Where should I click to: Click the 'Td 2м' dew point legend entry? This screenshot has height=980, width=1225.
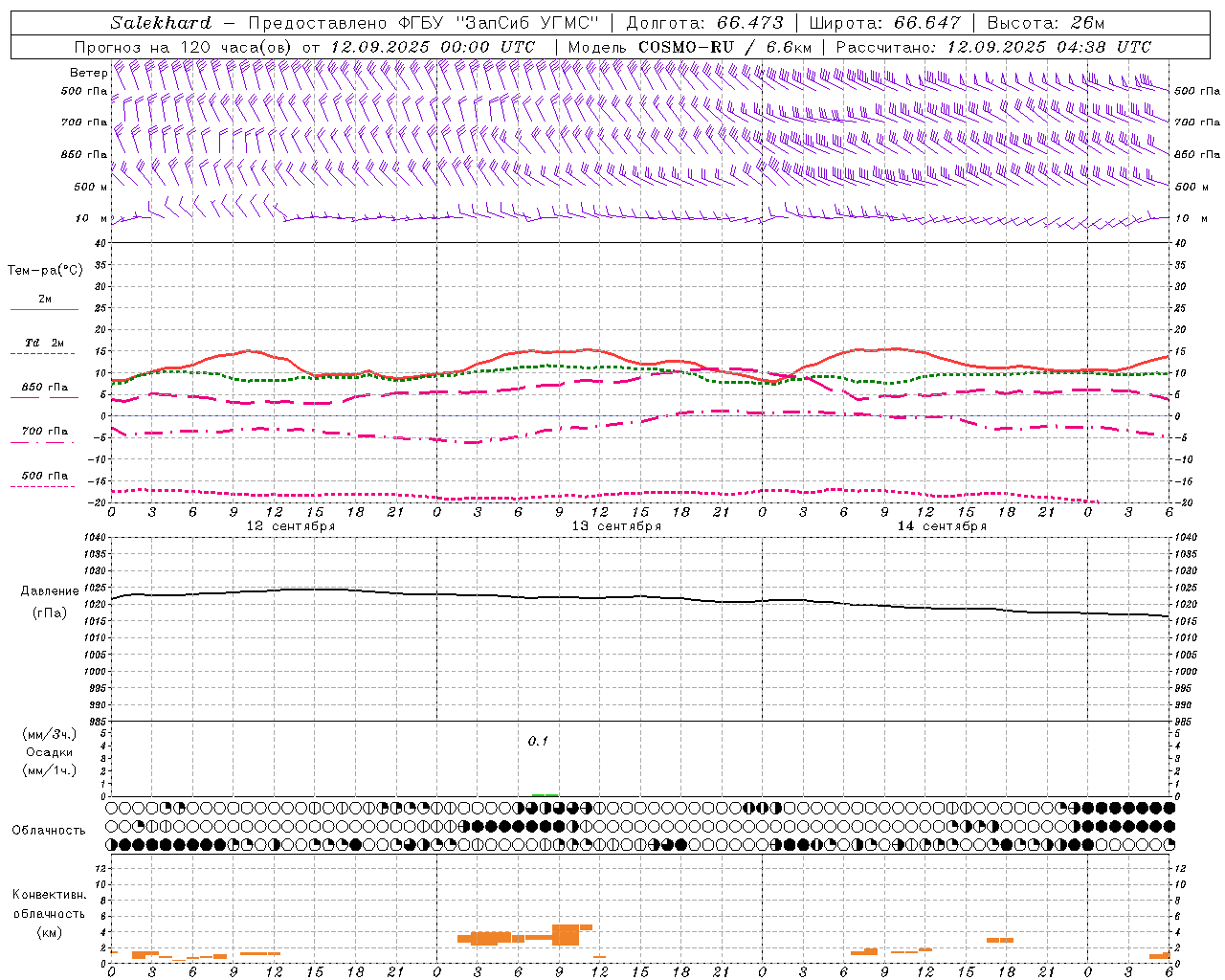pos(44,343)
